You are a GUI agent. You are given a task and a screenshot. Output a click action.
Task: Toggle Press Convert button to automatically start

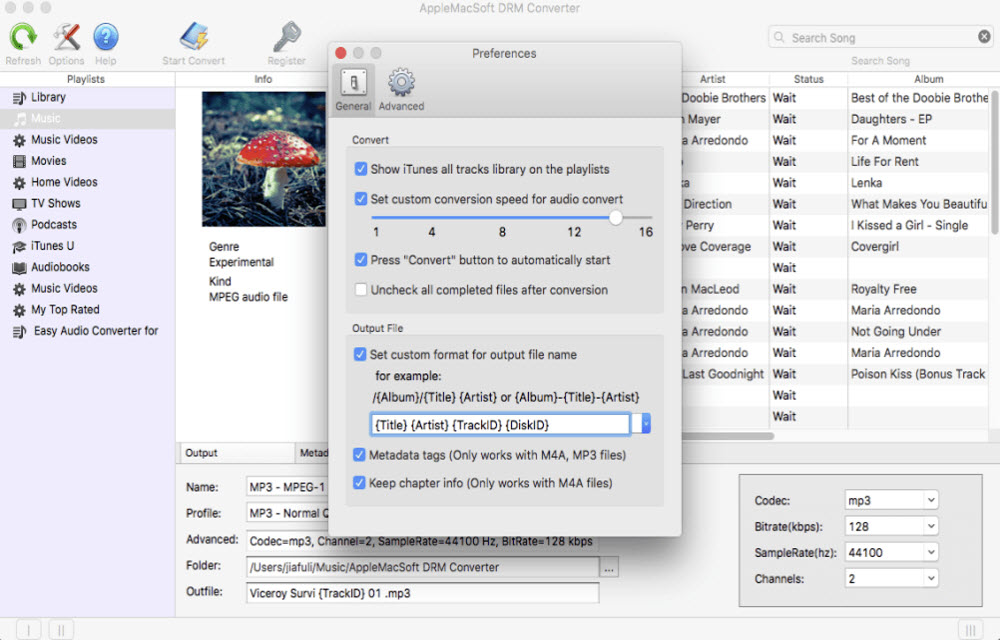[360, 260]
